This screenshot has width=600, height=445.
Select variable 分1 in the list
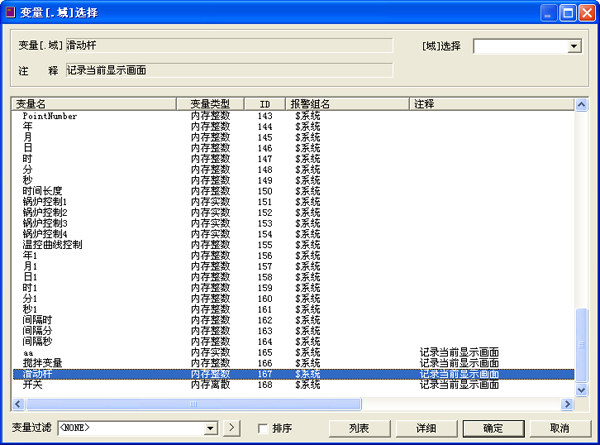[293, 298]
